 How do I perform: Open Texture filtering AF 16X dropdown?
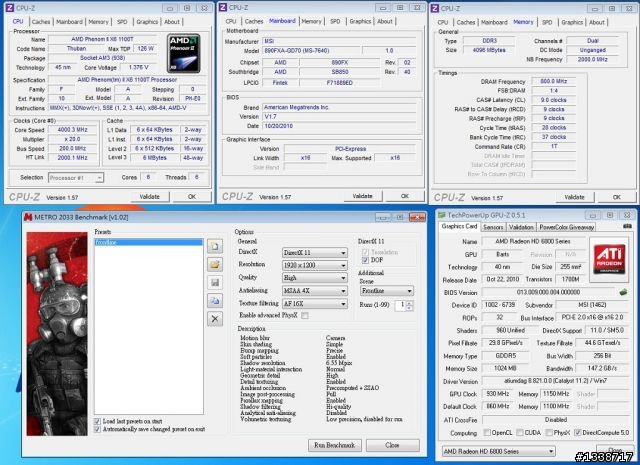tap(315, 304)
